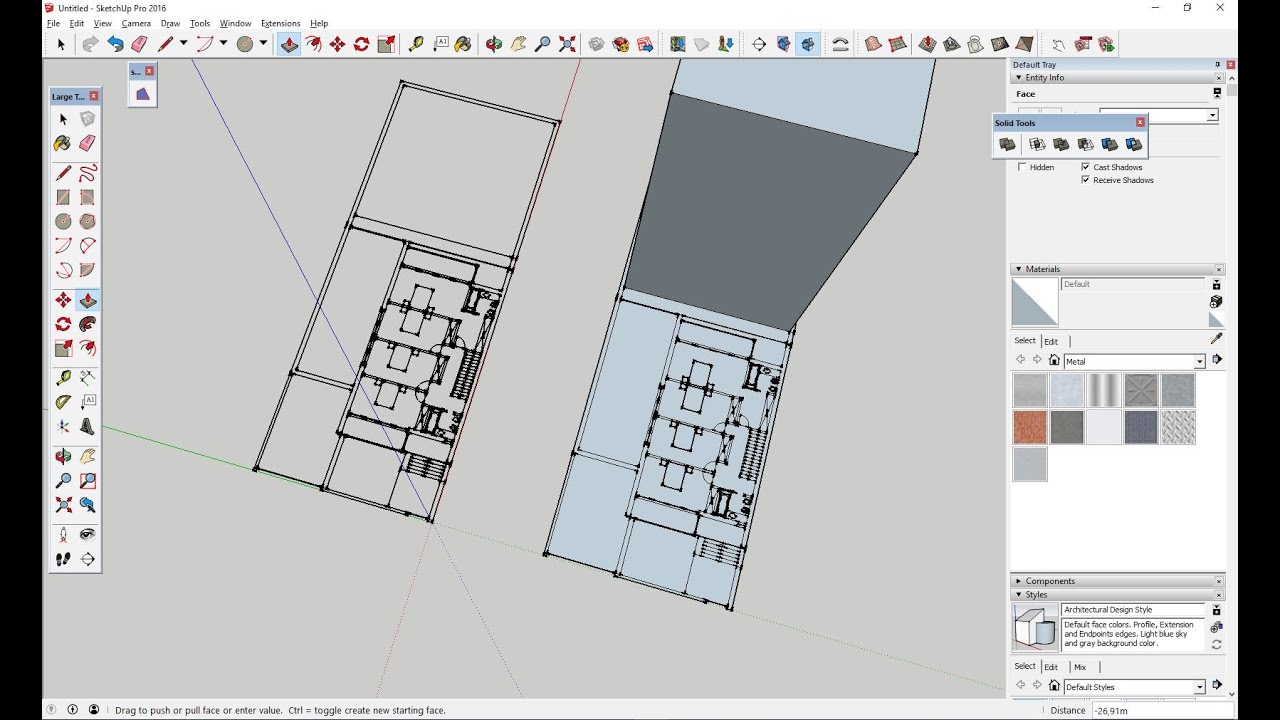Collapse the Materials panel
Viewport: 1280px width, 720px height.
(1019, 269)
